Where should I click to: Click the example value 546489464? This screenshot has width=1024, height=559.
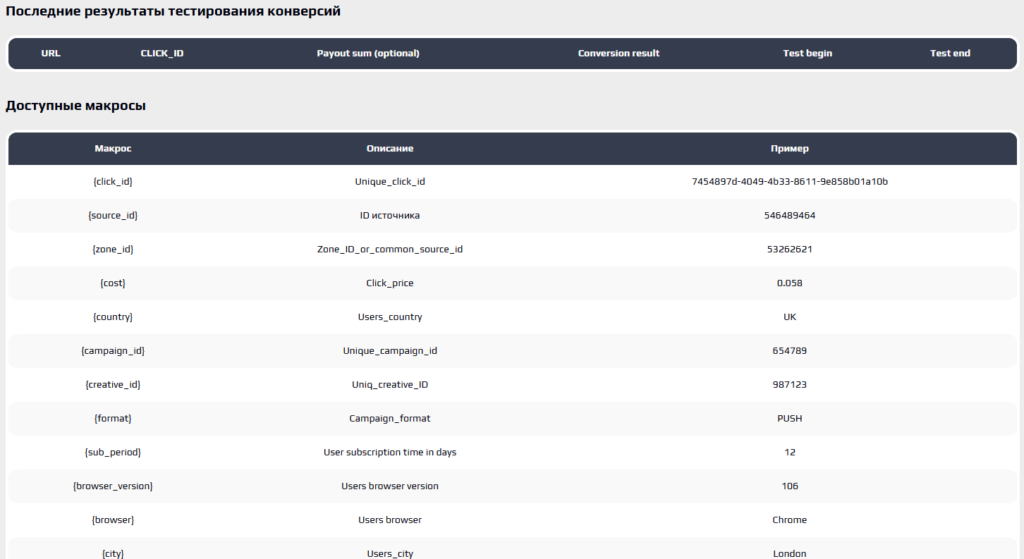(x=790, y=216)
